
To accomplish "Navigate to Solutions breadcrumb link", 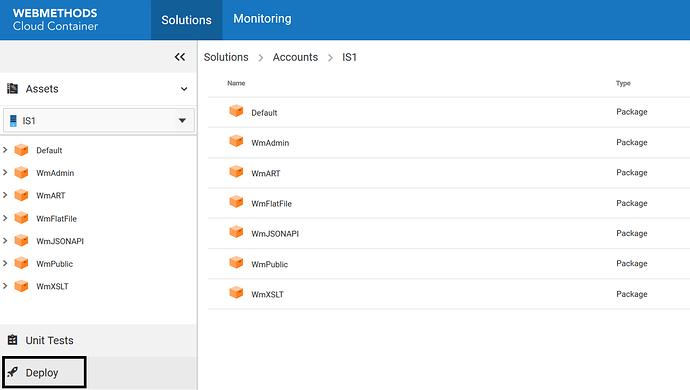I will pos(226,57).
